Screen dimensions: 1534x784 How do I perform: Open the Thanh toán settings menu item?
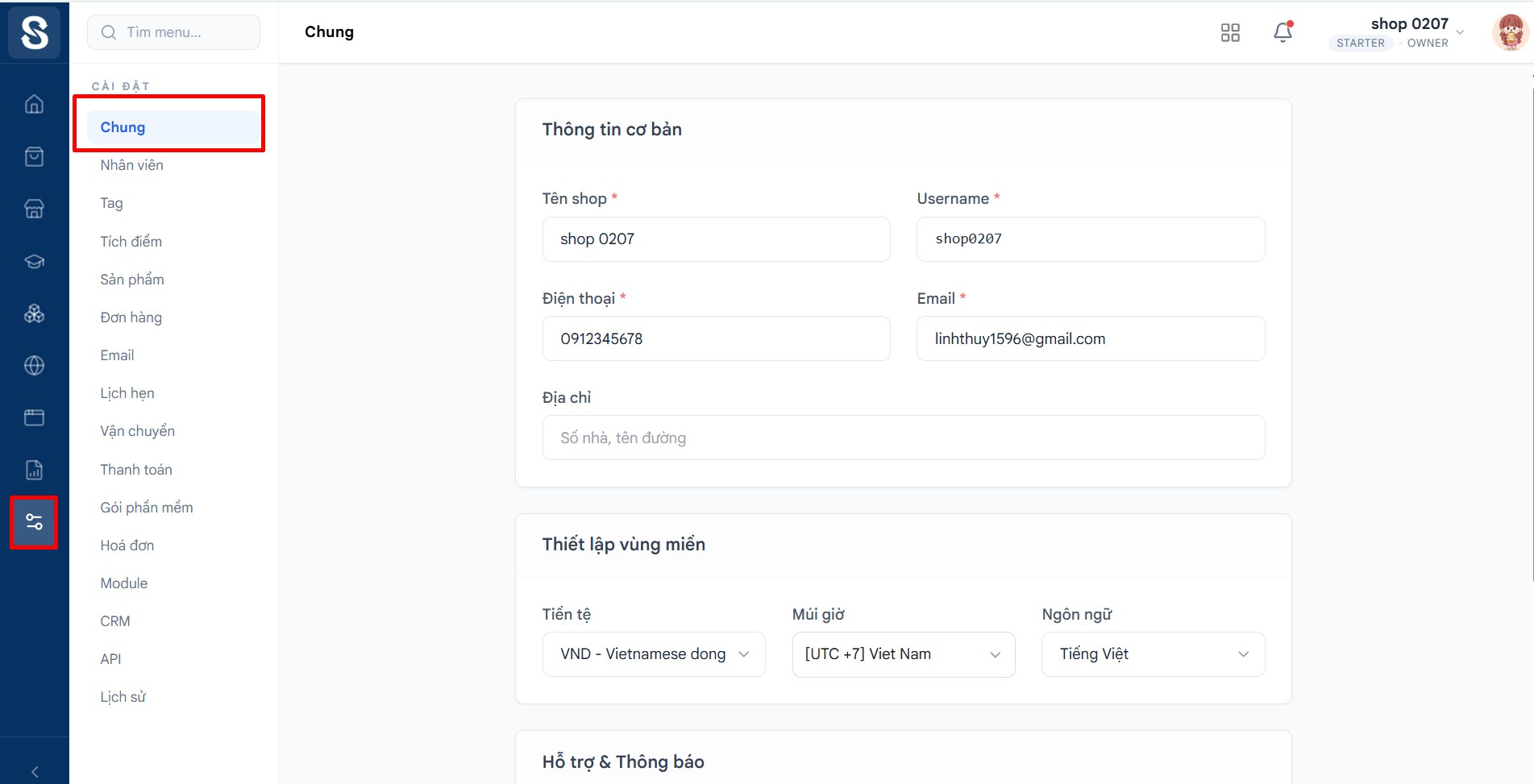(x=136, y=470)
